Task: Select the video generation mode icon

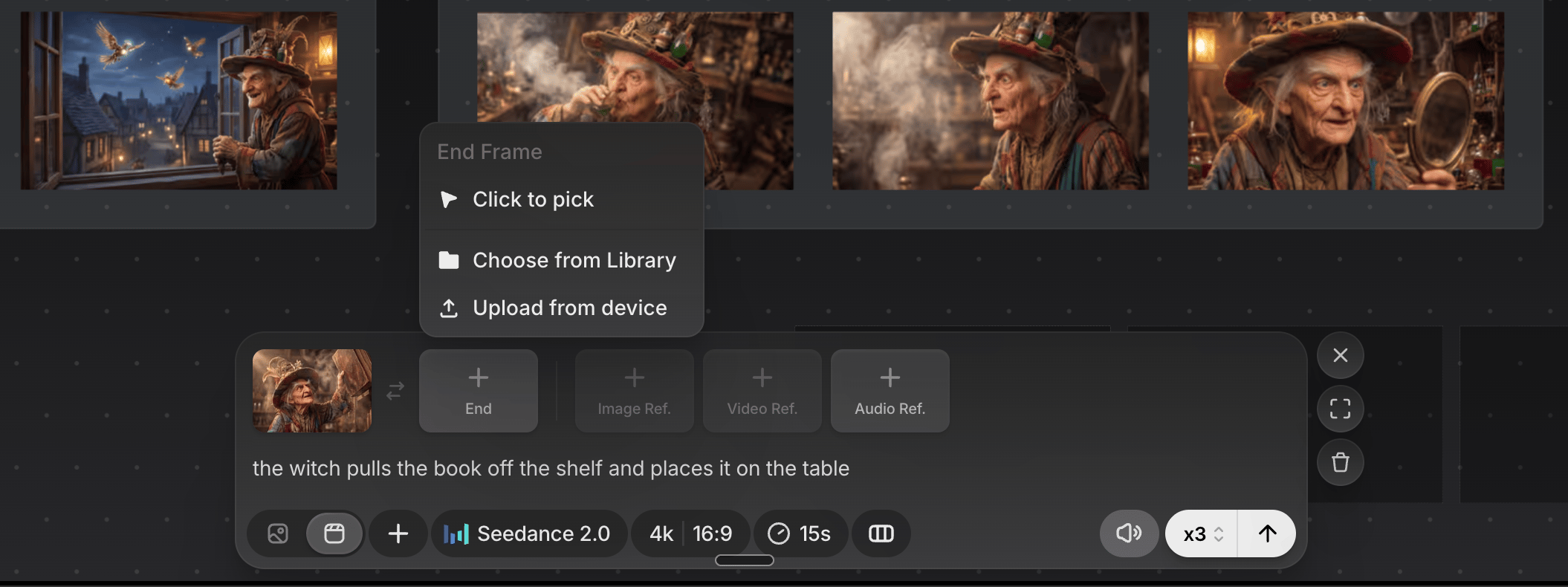Action: click(x=334, y=534)
